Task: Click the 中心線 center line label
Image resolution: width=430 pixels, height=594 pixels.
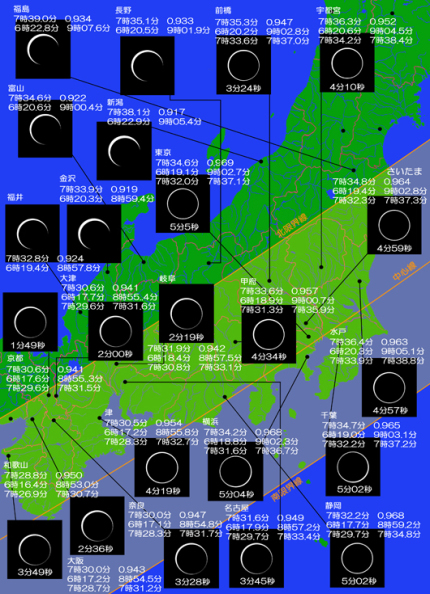Action: click(405, 271)
